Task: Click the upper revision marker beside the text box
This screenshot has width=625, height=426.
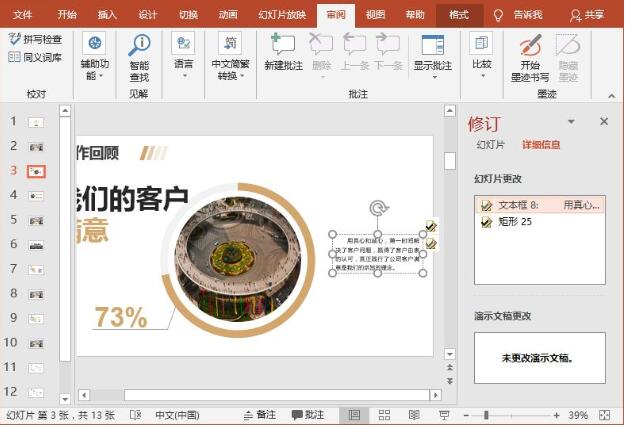Action: point(430,226)
